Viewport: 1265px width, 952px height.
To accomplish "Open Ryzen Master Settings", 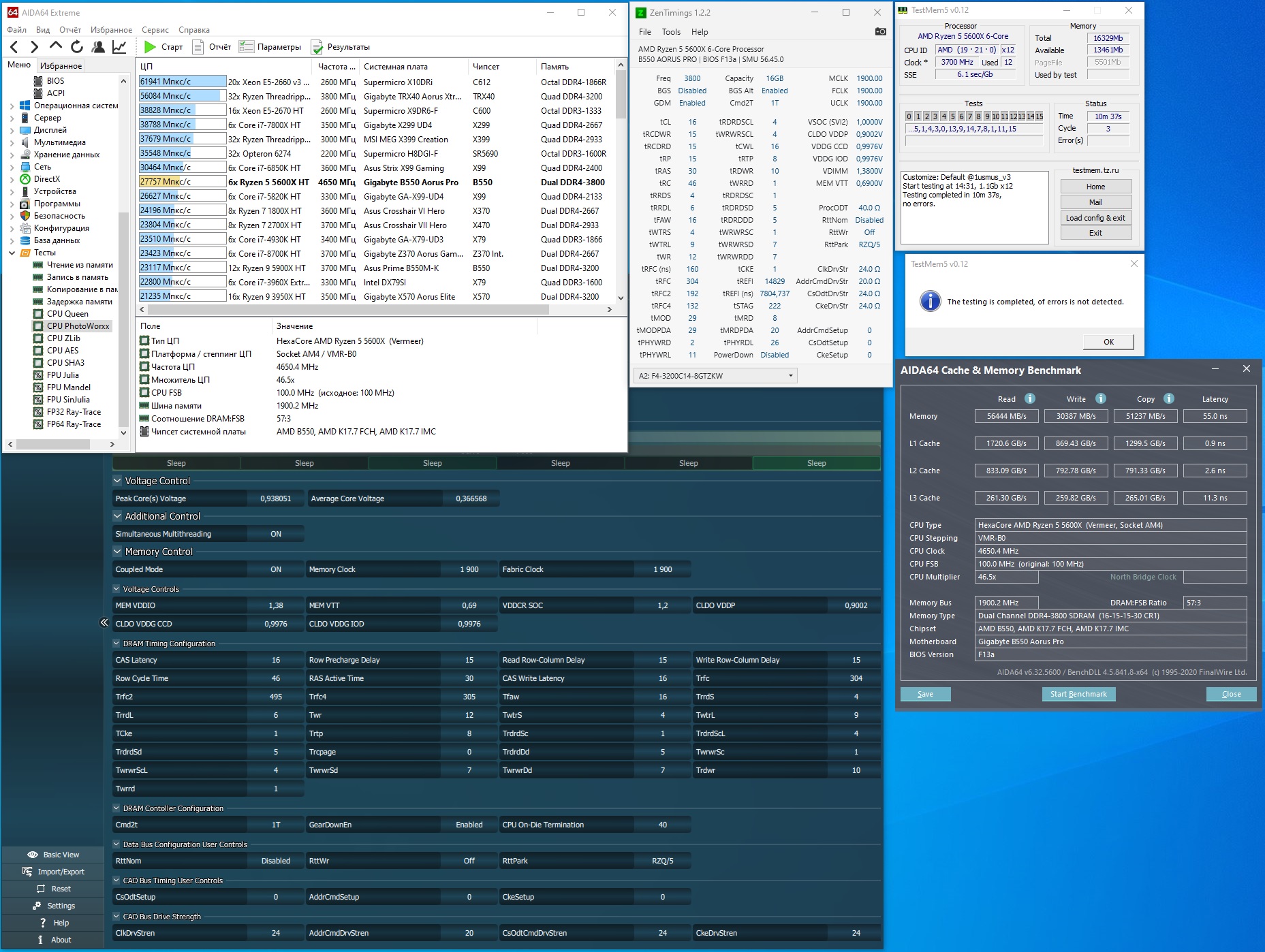I will tap(53, 906).
